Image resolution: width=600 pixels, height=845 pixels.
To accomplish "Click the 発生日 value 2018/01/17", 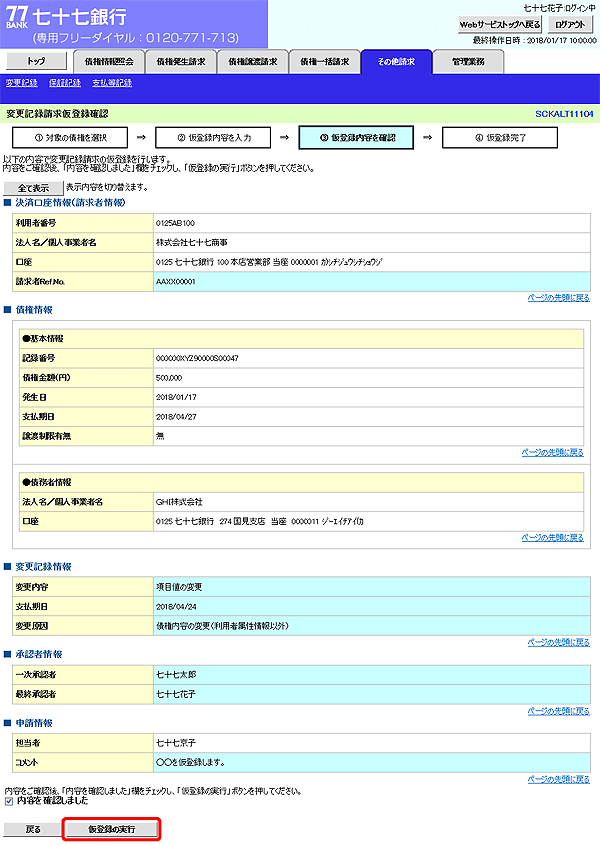I will tap(176, 397).
